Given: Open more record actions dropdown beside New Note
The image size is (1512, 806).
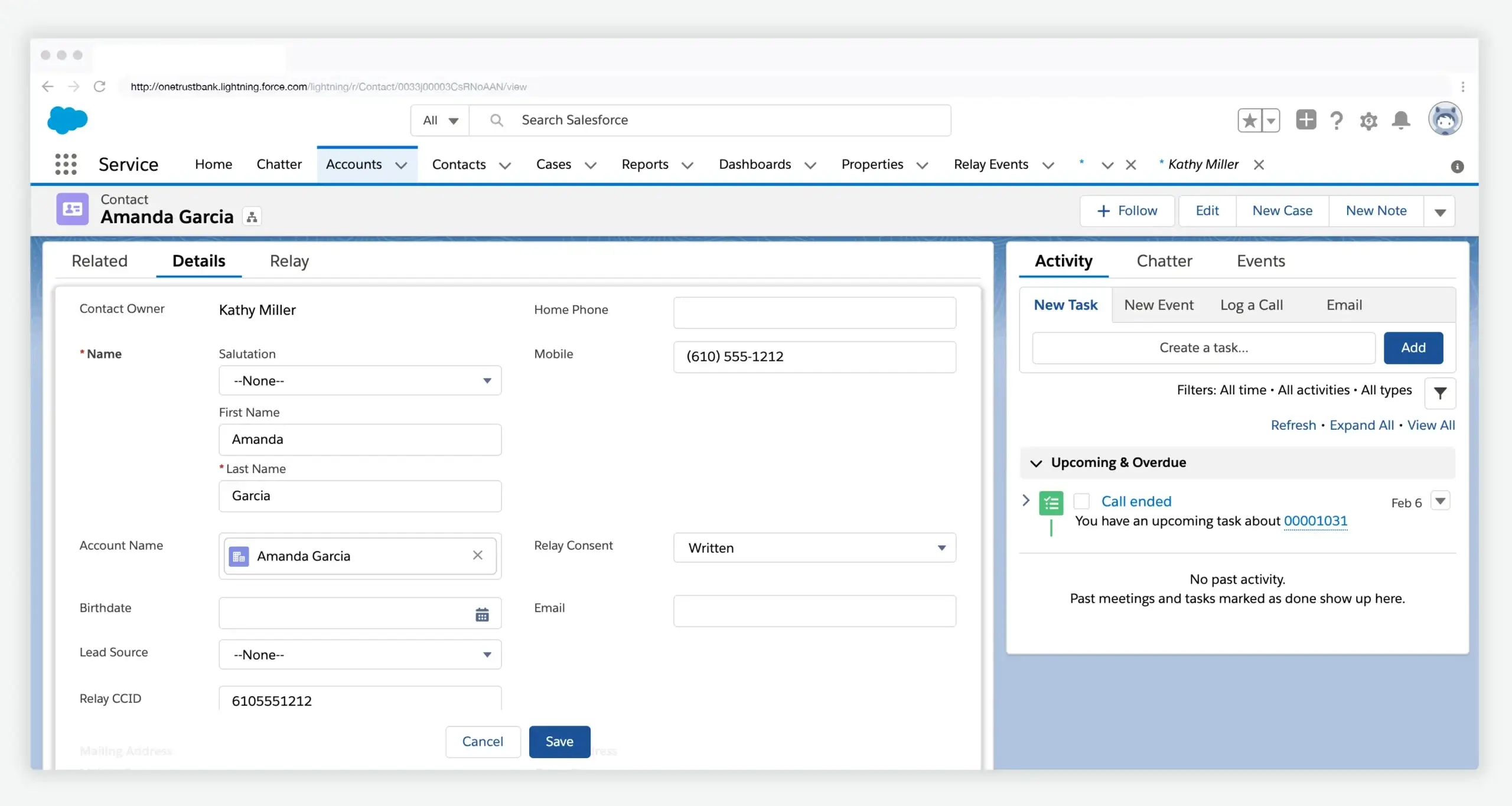Looking at the screenshot, I should click(x=1440, y=211).
